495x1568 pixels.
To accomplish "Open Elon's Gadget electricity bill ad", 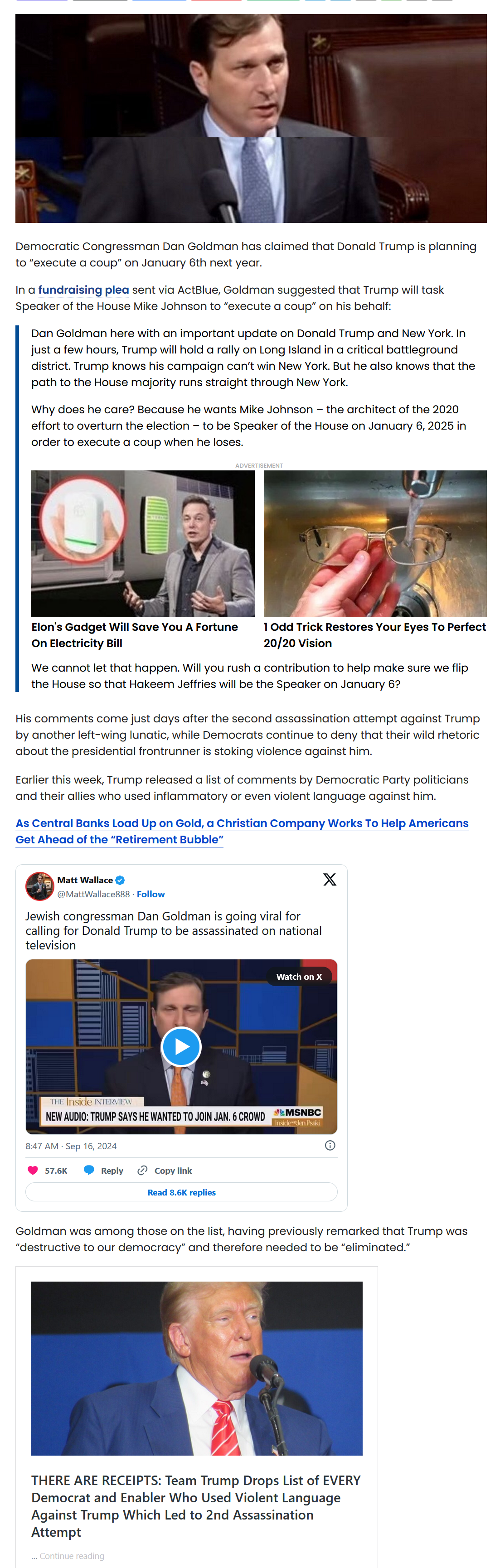I will 142,559.
